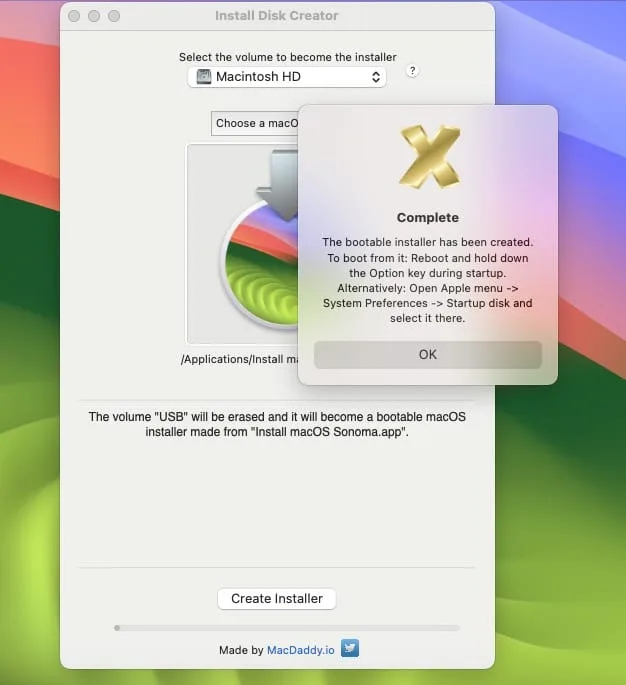
Task: Click the "Complete" dialog heading
Action: 428,218
